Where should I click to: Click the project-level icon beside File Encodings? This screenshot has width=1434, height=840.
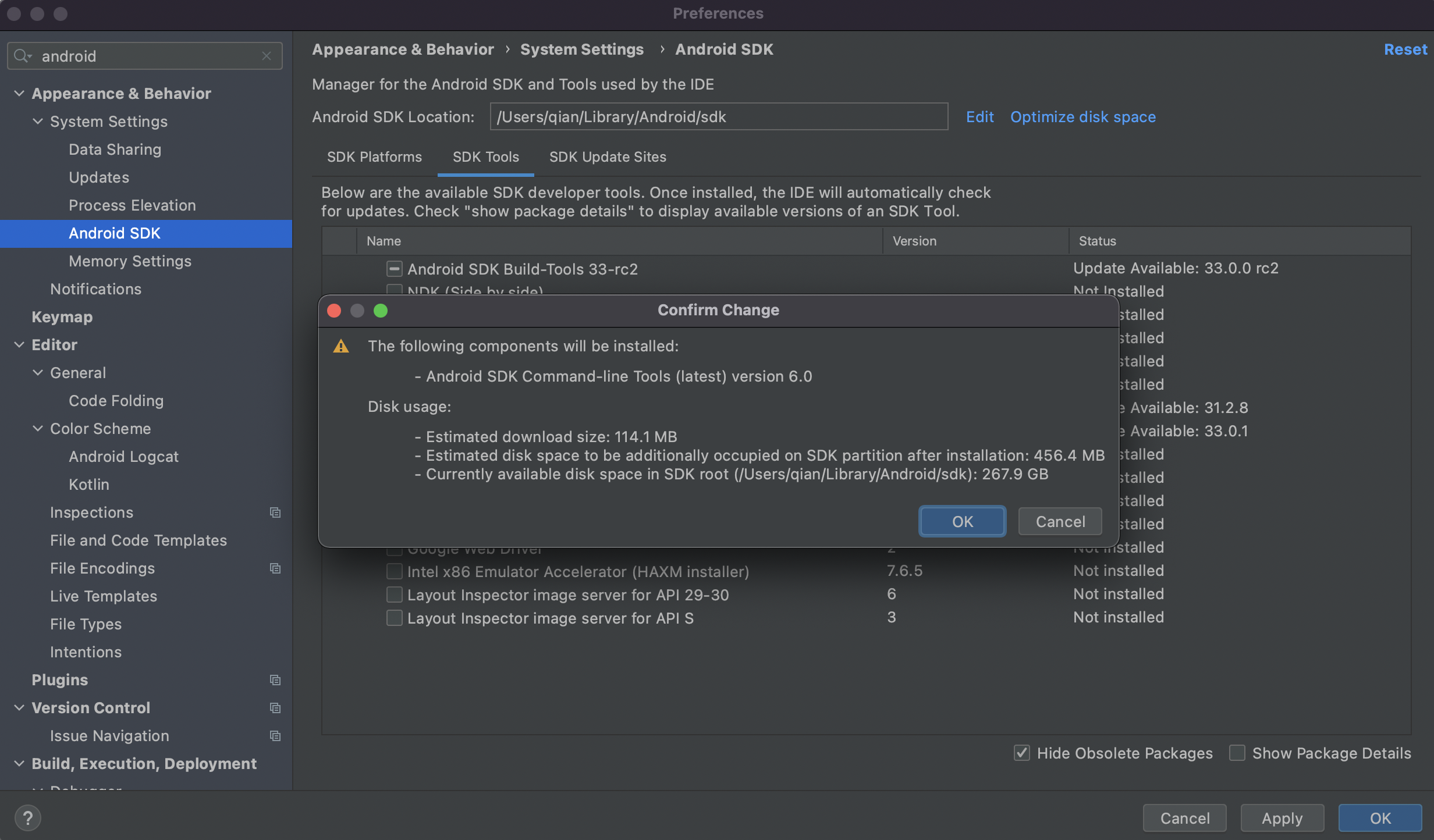(275, 568)
